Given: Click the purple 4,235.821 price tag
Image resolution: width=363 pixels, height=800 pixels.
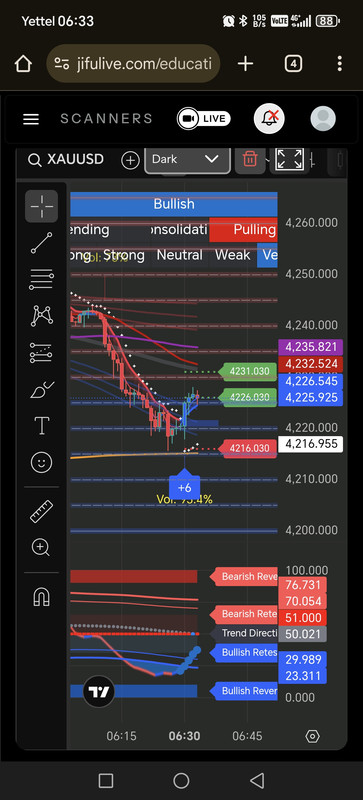Looking at the screenshot, I should coord(310,347).
